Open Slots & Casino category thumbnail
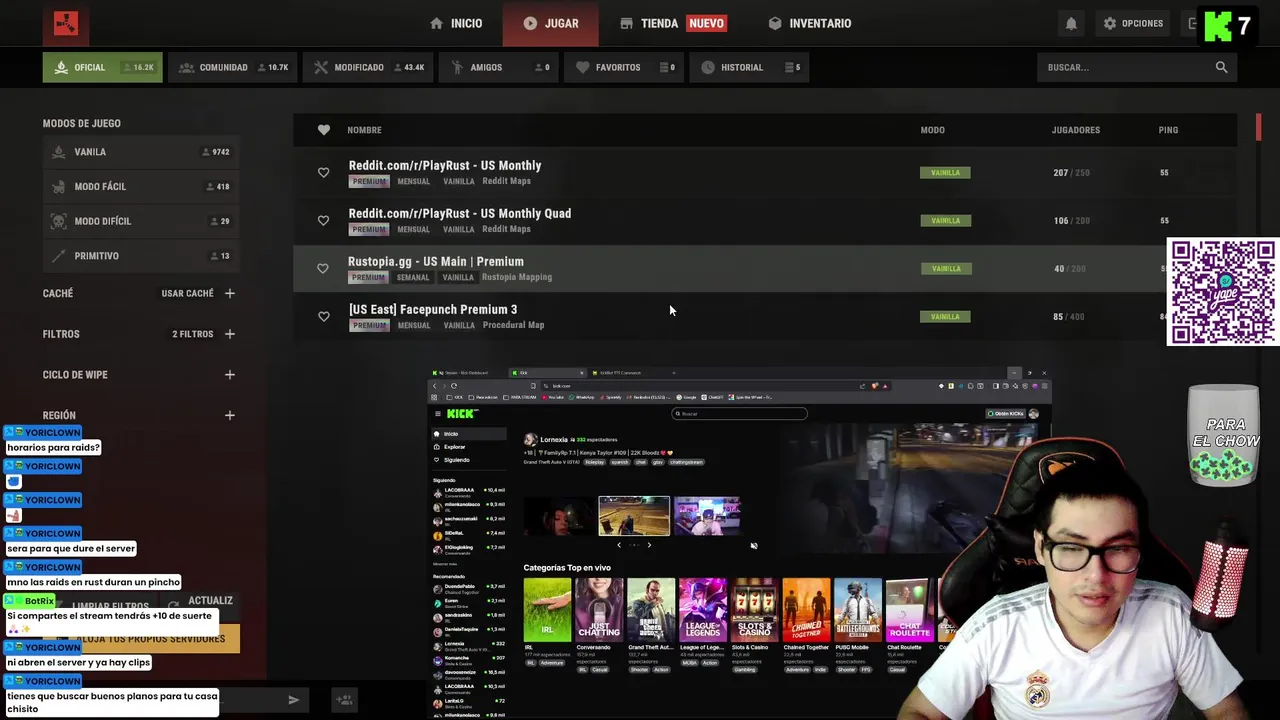 coord(755,609)
